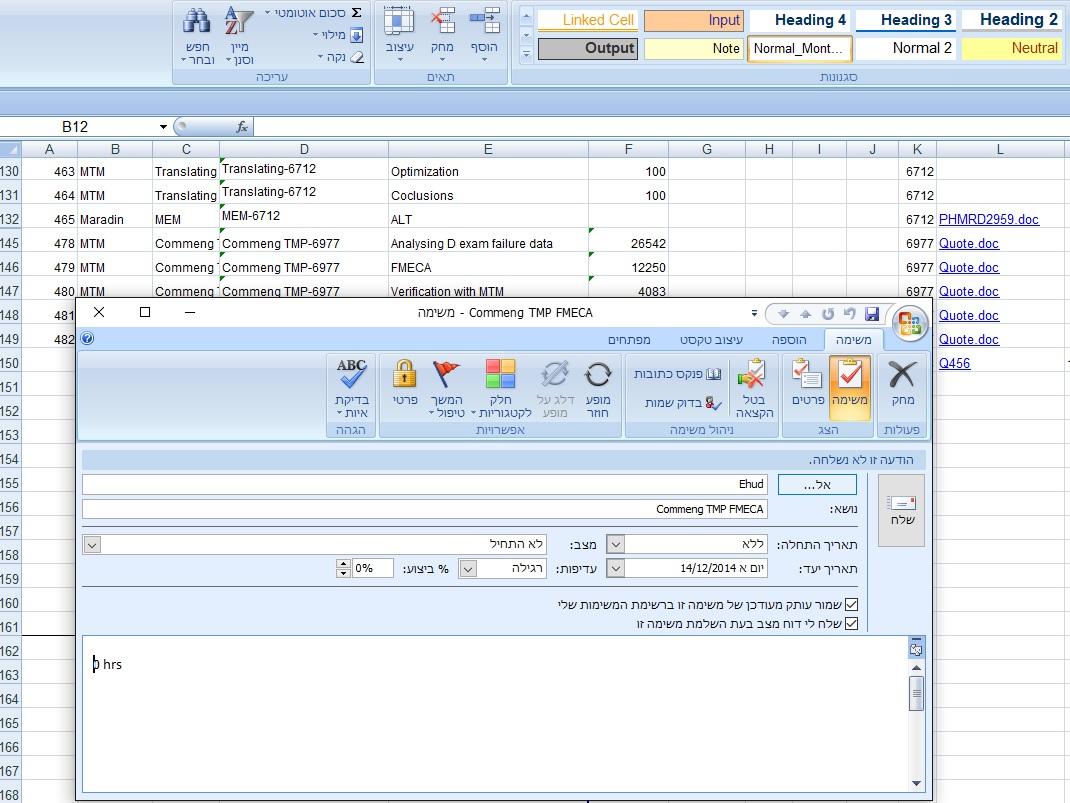Viewport: 1070px width, 803px height.
Task: Toggle send status report on completion checkbox
Action: (x=851, y=624)
